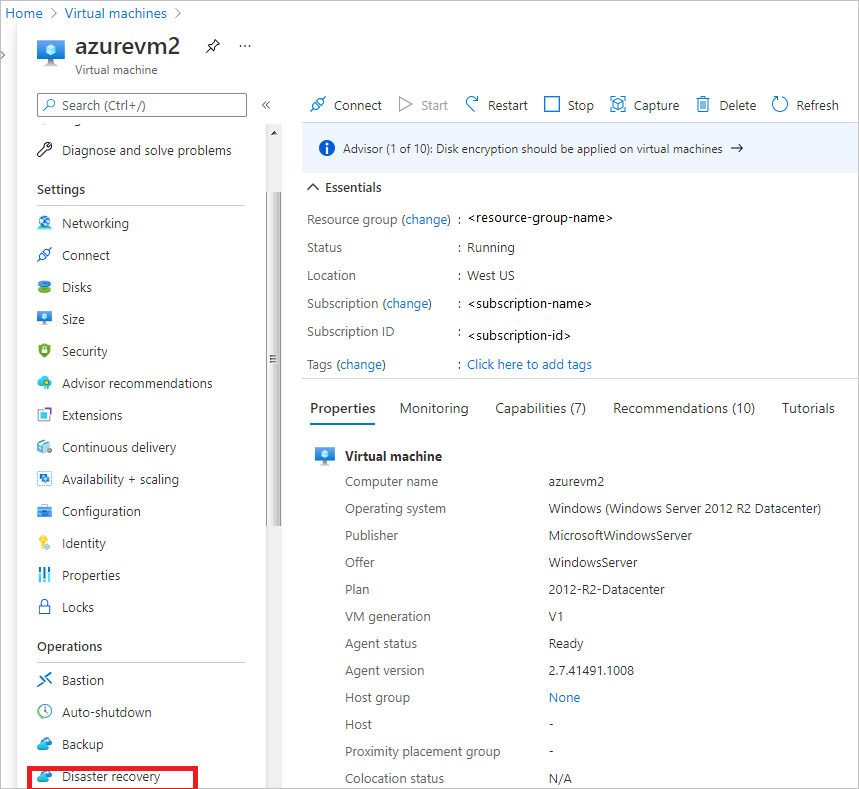The height and width of the screenshot is (789, 859).
Task: Pin azurevm2 to the dashboard
Action: click(210, 45)
